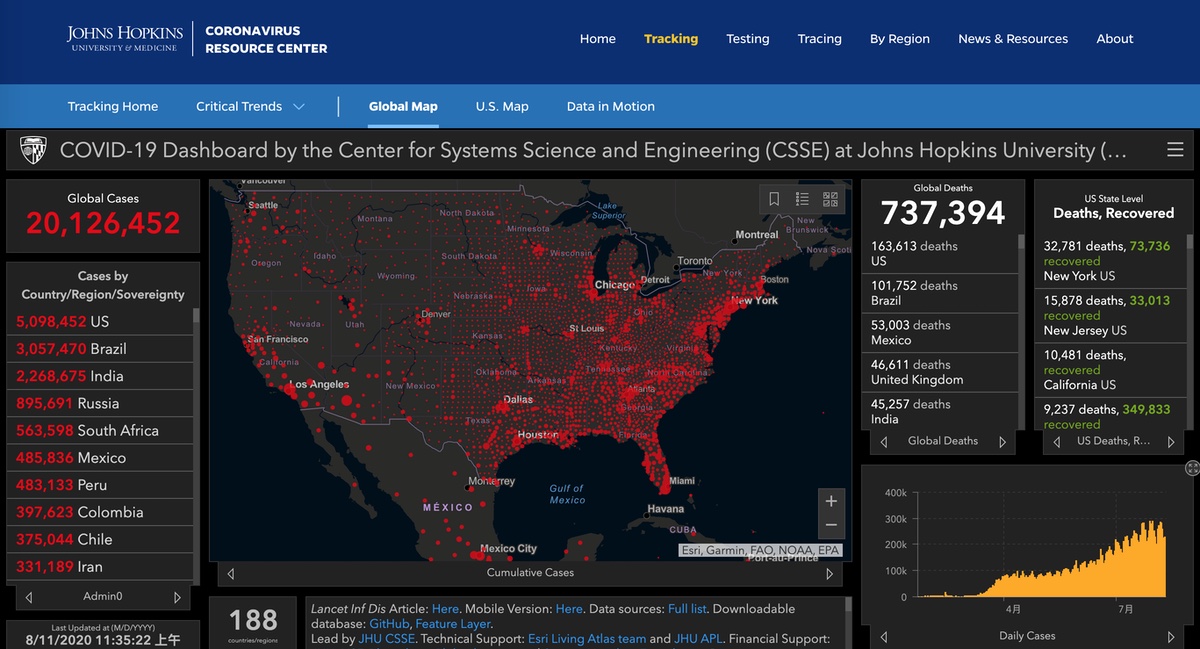1200x649 pixels.
Task: Select the Global Map tab
Action: [403, 106]
